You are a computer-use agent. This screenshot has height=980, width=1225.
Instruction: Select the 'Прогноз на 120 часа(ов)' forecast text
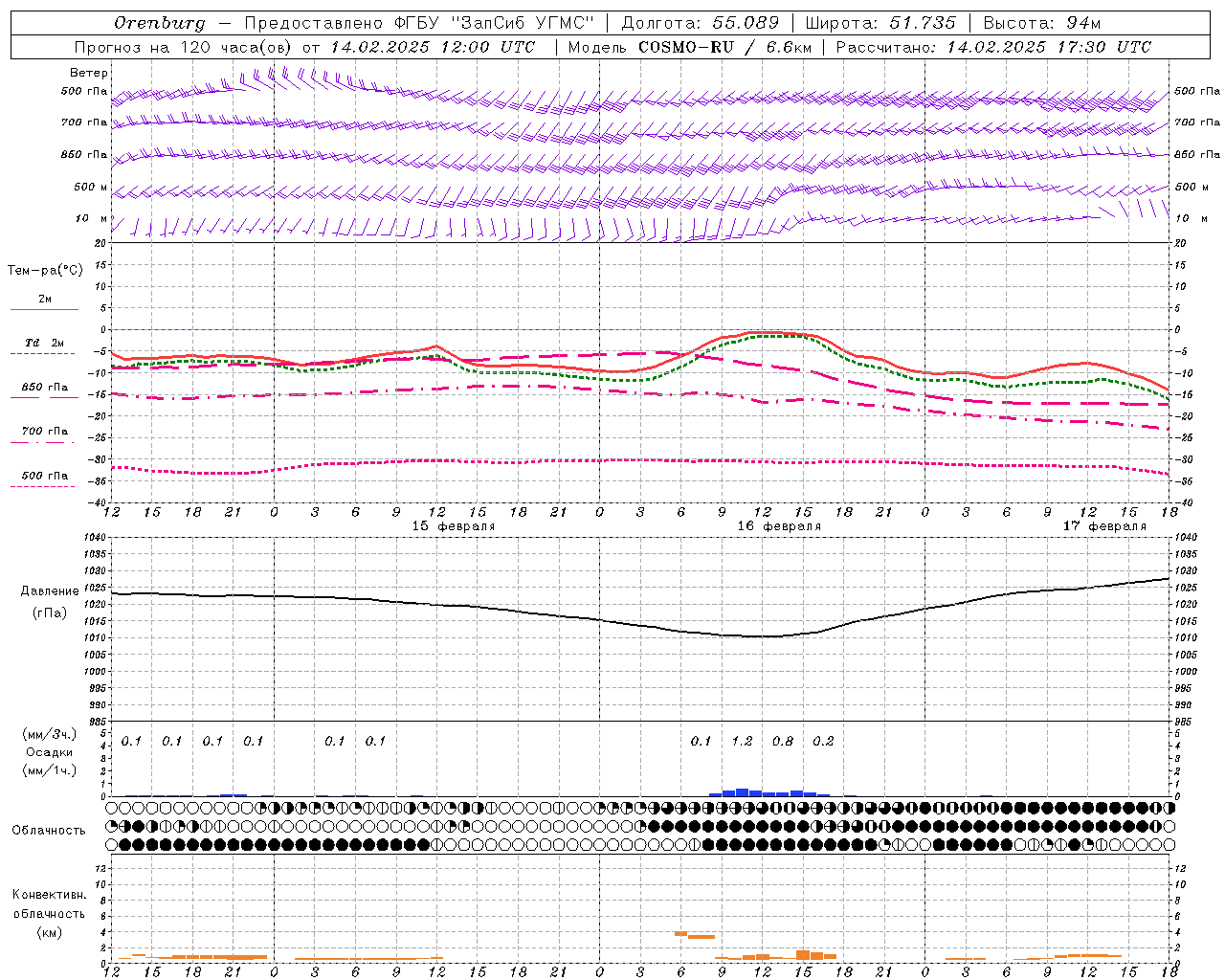[x=185, y=47]
